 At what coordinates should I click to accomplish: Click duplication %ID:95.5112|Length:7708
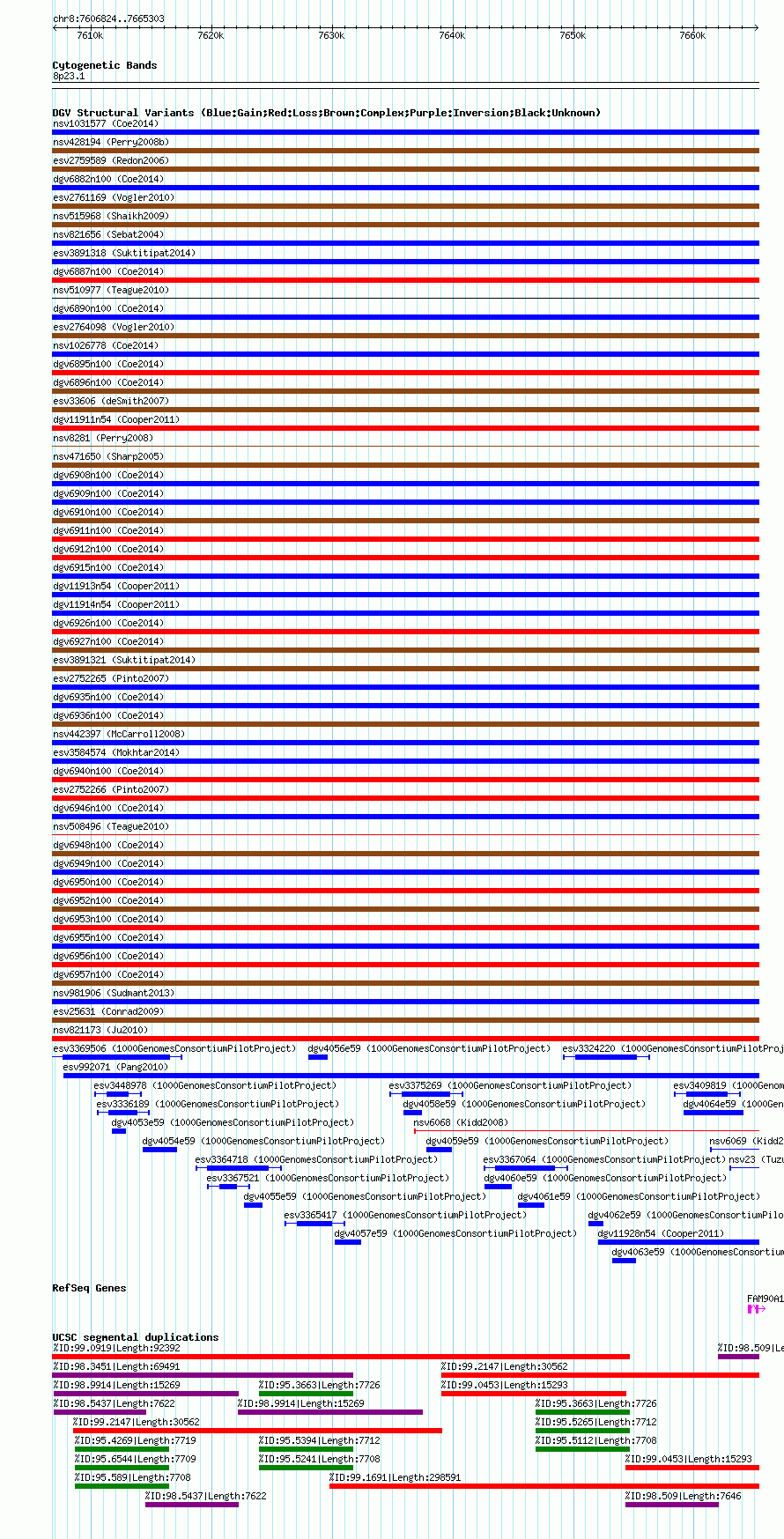(596, 1440)
